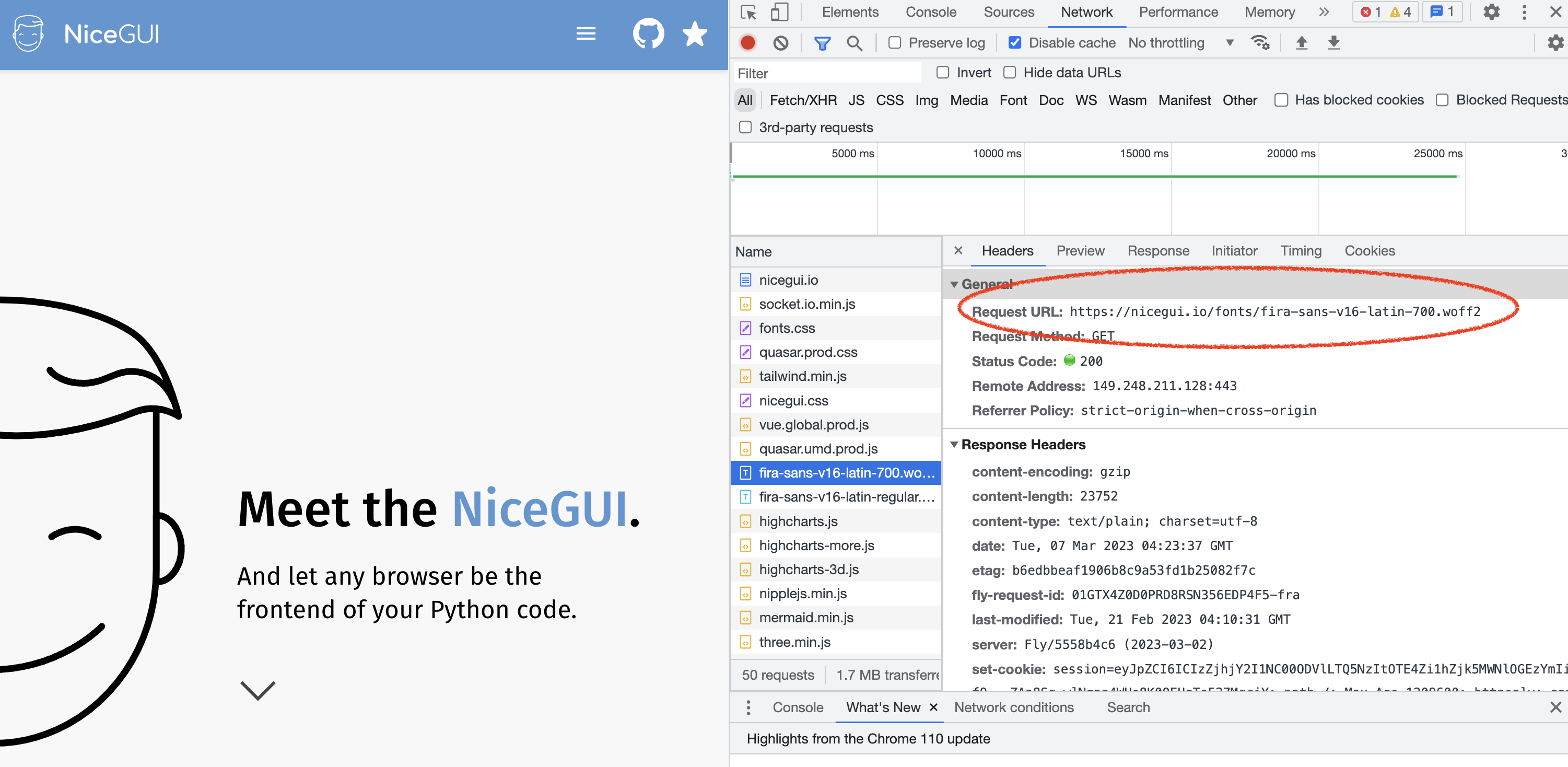The width and height of the screenshot is (1568, 767).
Task: Open network conditions via wifi icon
Action: (x=1260, y=43)
